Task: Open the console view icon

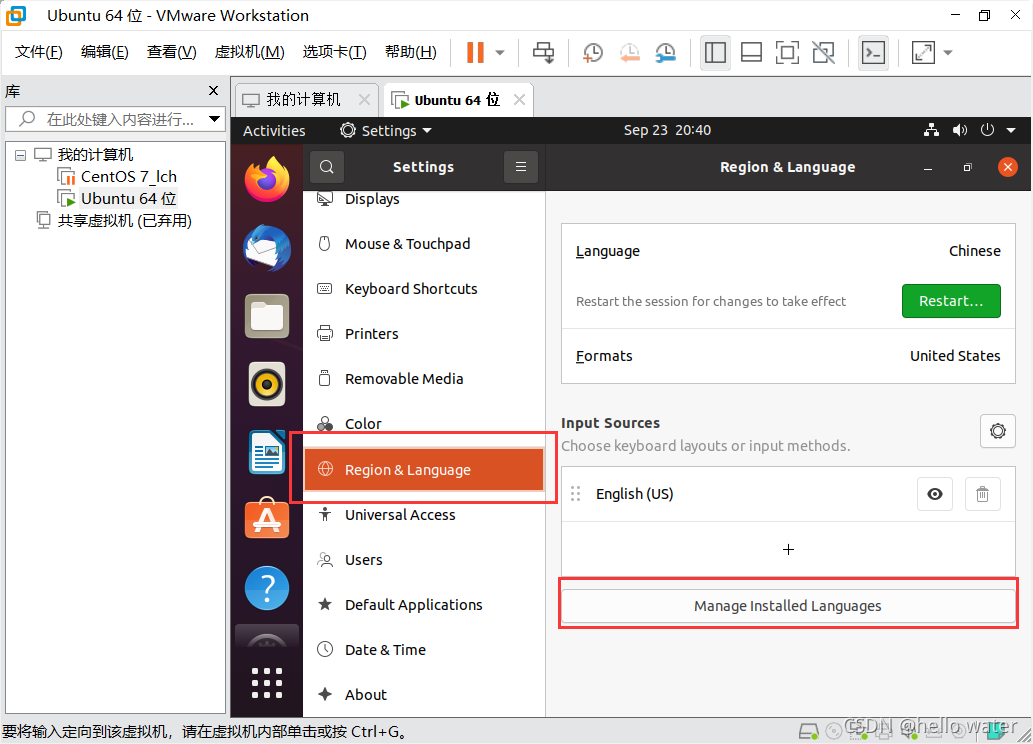Action: point(874,53)
